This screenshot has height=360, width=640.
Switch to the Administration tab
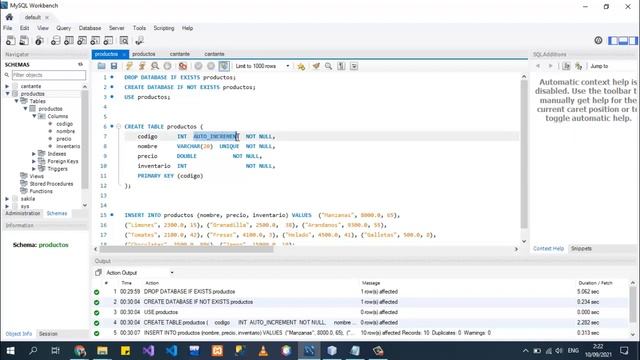tap(23, 213)
